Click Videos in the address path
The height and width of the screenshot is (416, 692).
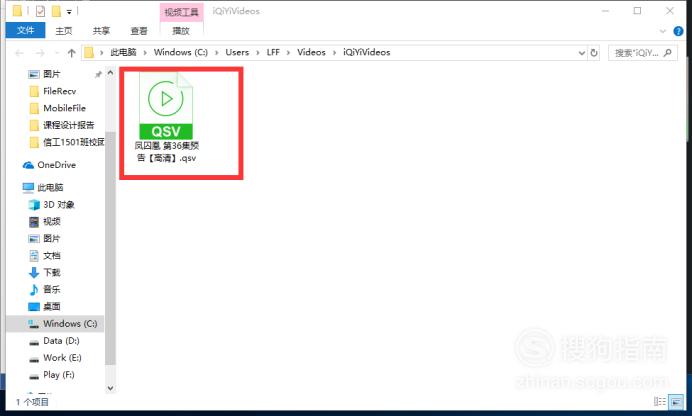pos(311,52)
